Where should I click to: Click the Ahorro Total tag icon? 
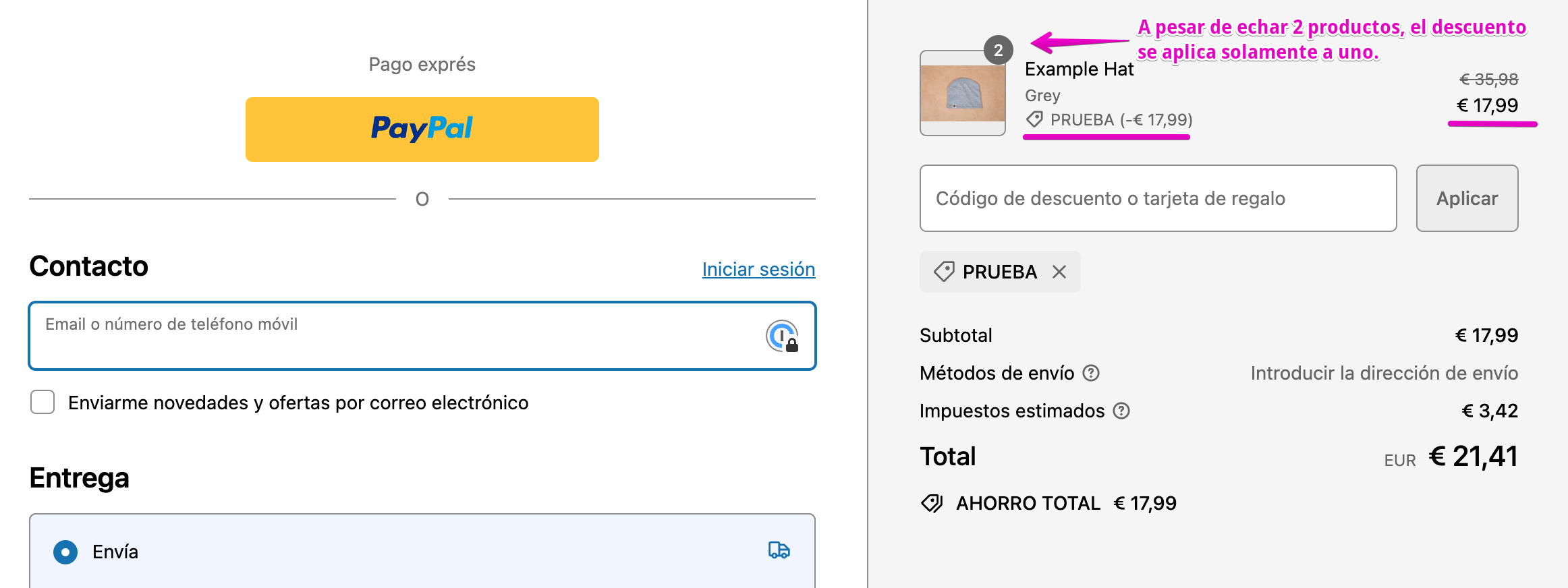[932, 503]
